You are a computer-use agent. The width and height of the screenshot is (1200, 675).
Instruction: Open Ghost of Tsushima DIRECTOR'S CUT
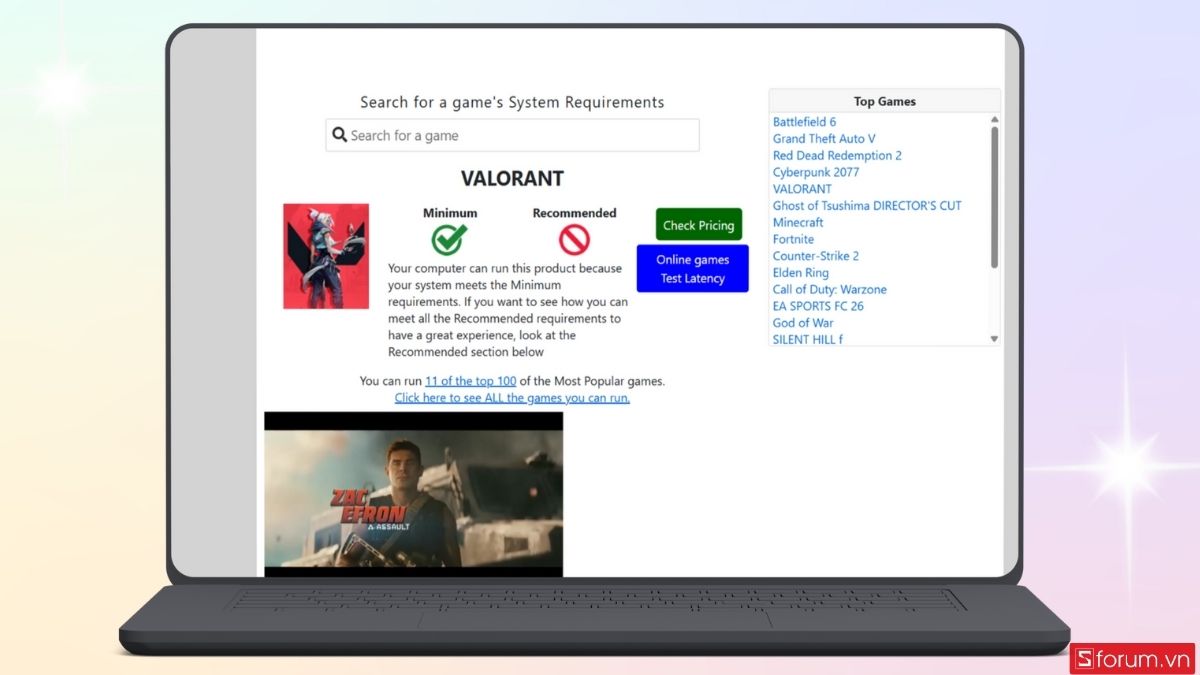pos(867,206)
